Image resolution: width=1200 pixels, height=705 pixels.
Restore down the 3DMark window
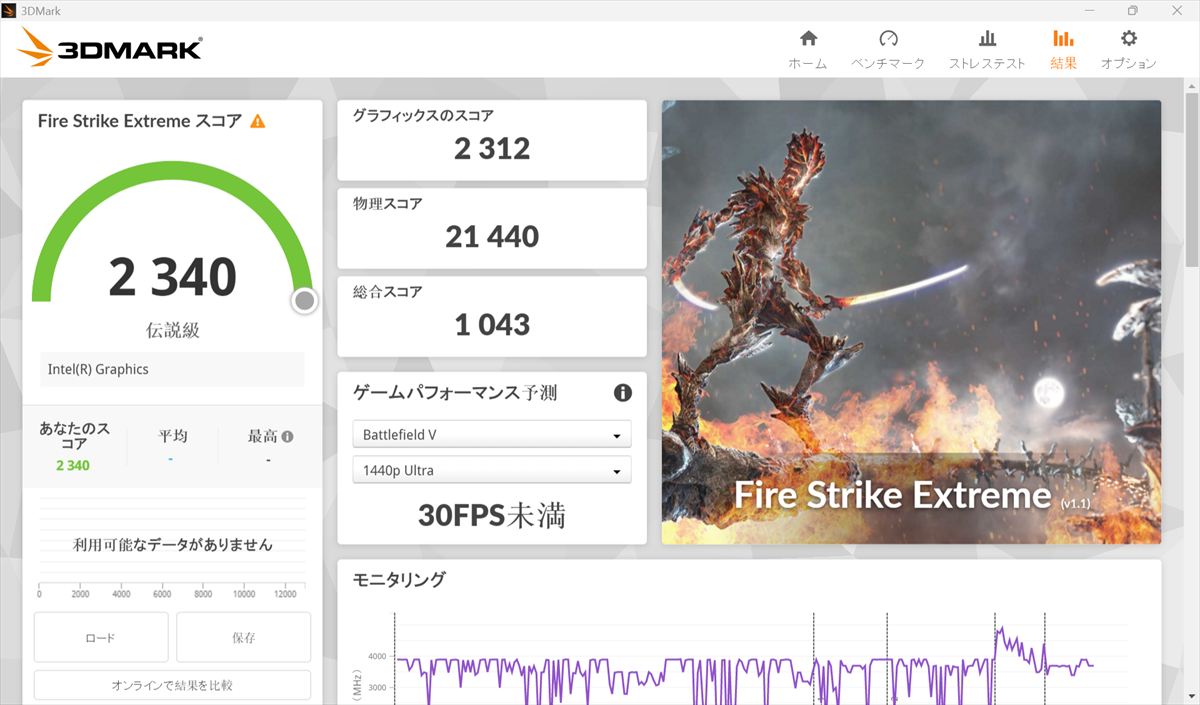(1132, 10)
